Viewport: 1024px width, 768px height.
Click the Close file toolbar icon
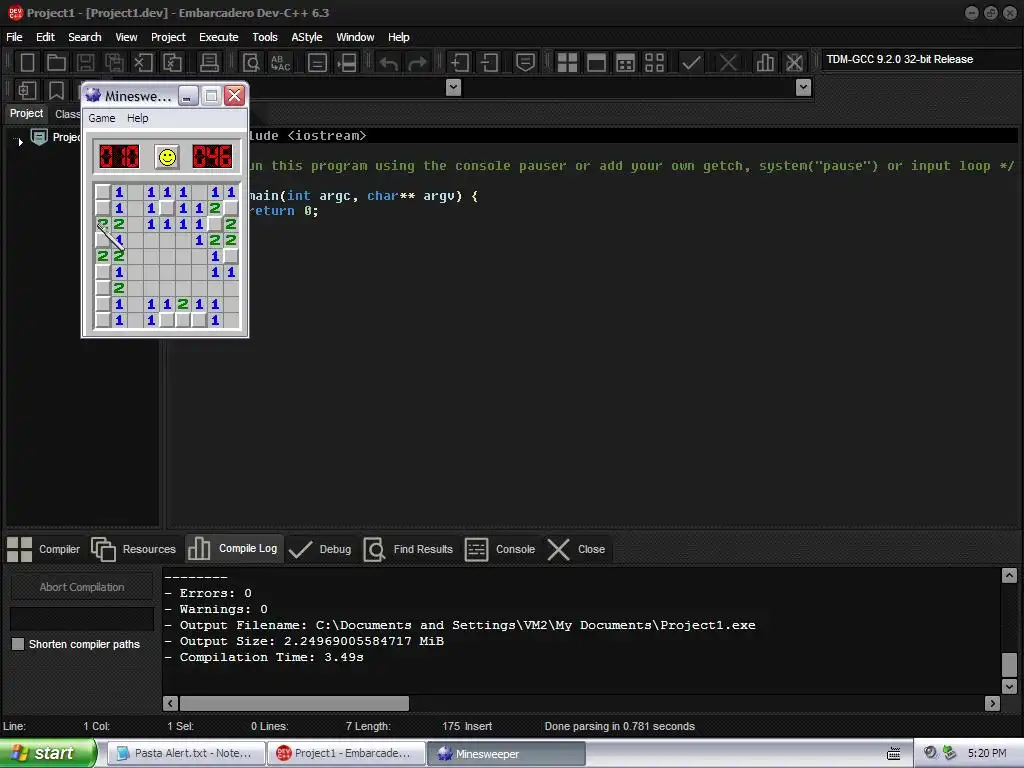pos(143,63)
